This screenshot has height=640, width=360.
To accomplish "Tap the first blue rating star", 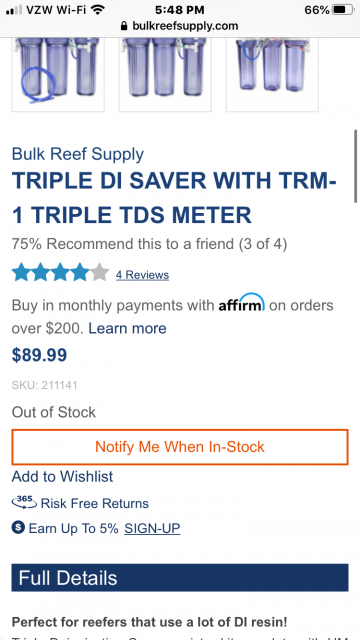I will [x=21, y=273].
